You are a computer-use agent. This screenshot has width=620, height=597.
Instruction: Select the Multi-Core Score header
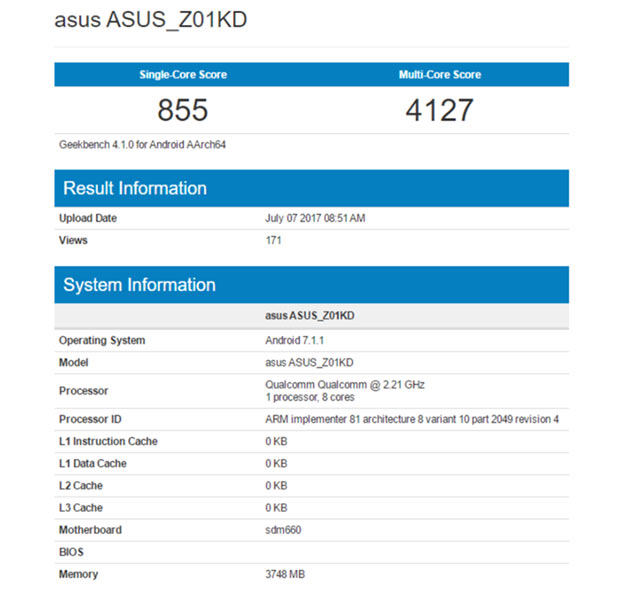(439, 75)
